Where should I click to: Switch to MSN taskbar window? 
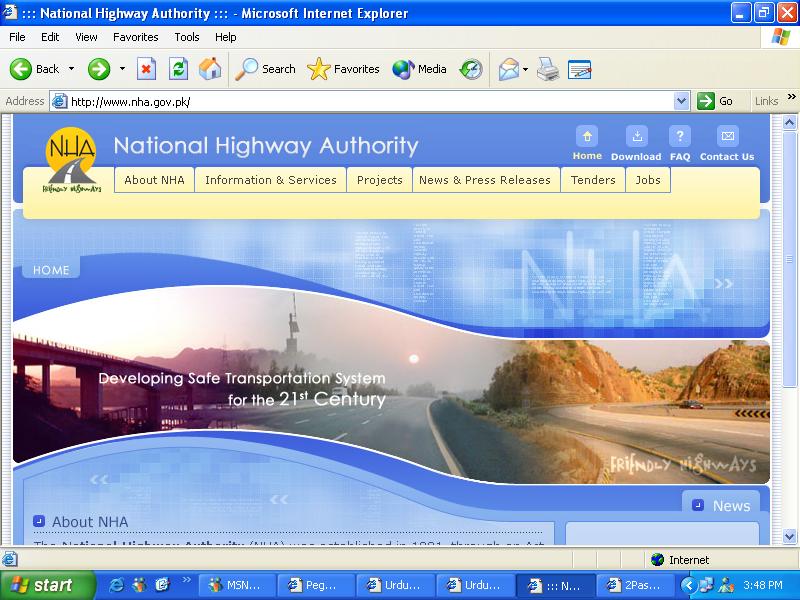coord(236,585)
